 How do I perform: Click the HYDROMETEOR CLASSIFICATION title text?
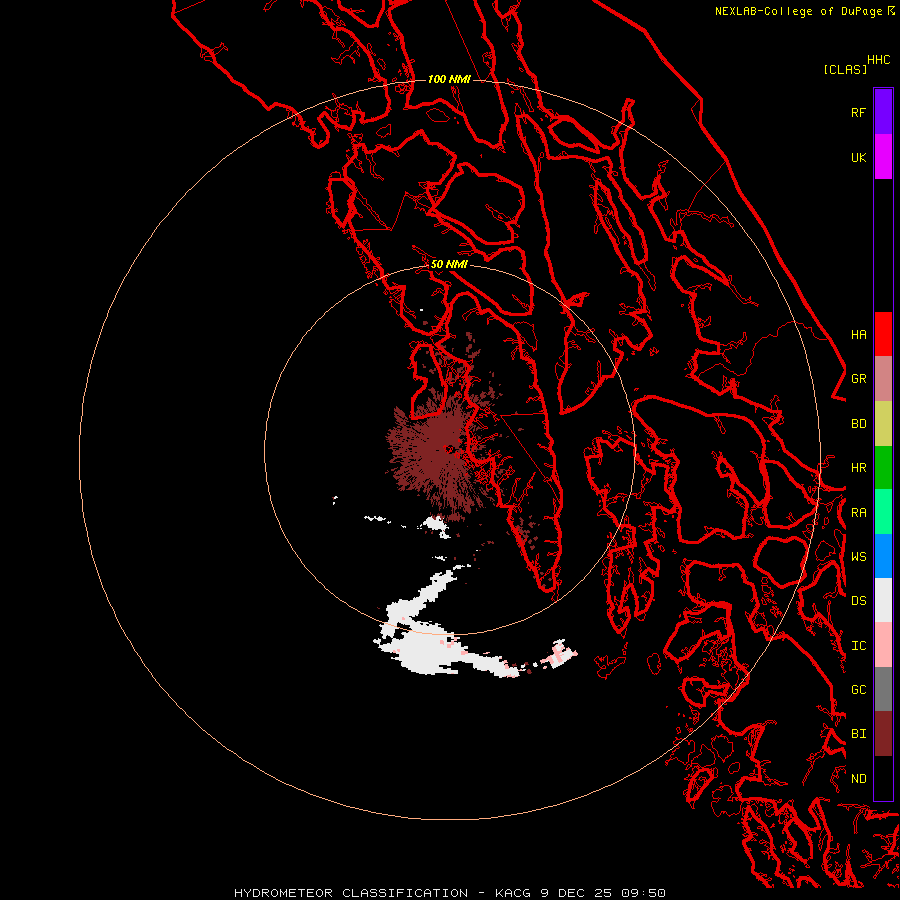pos(351,893)
